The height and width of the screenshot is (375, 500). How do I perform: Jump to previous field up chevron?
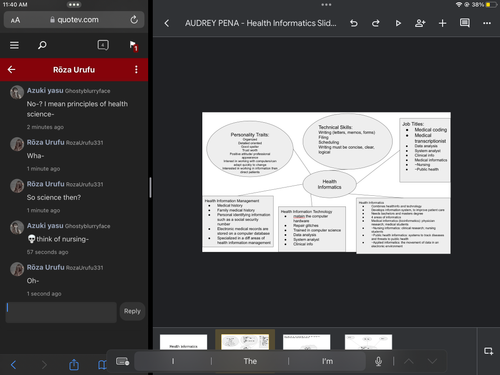pos(409,361)
